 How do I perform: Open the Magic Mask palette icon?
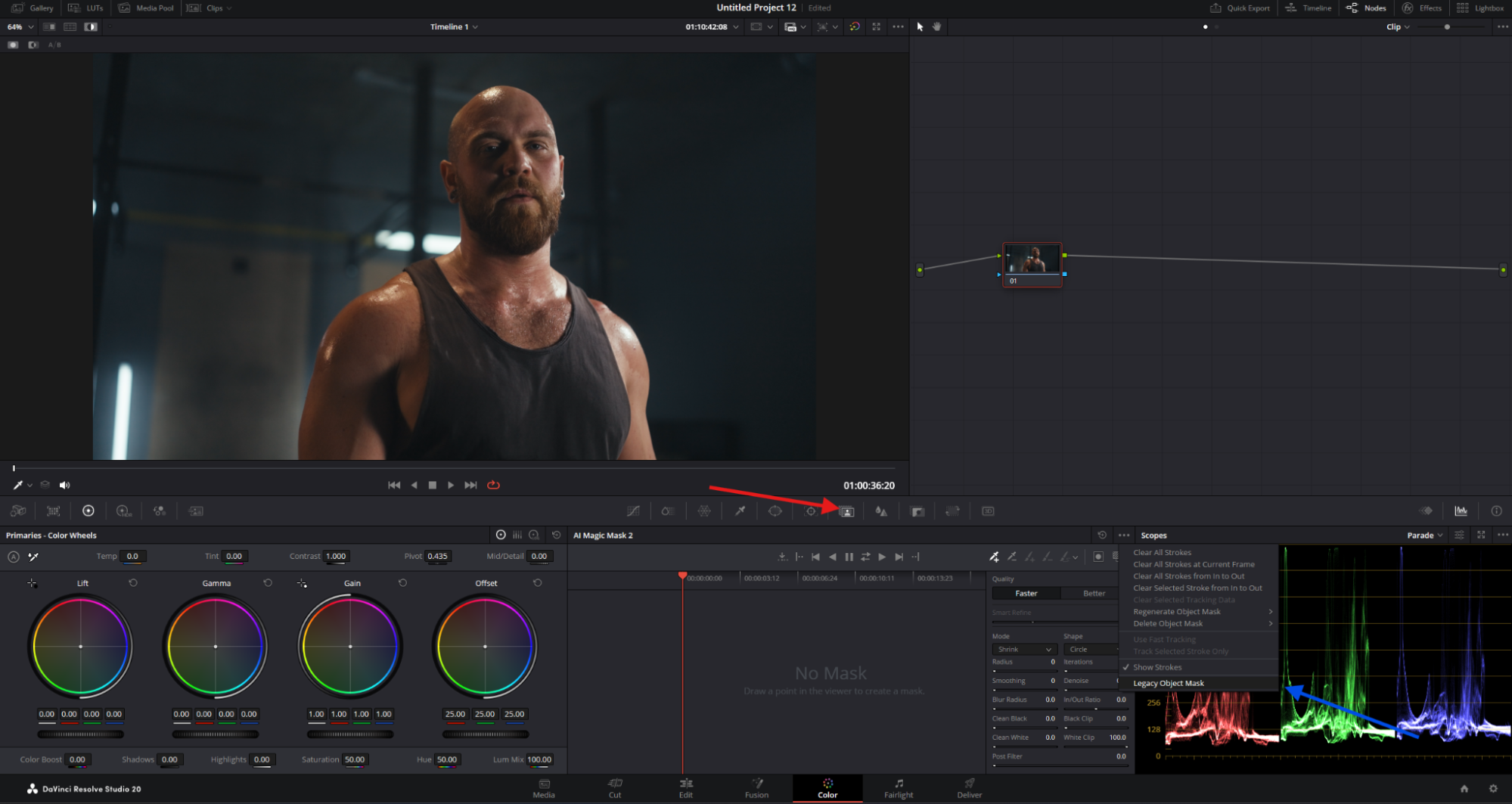[846, 511]
